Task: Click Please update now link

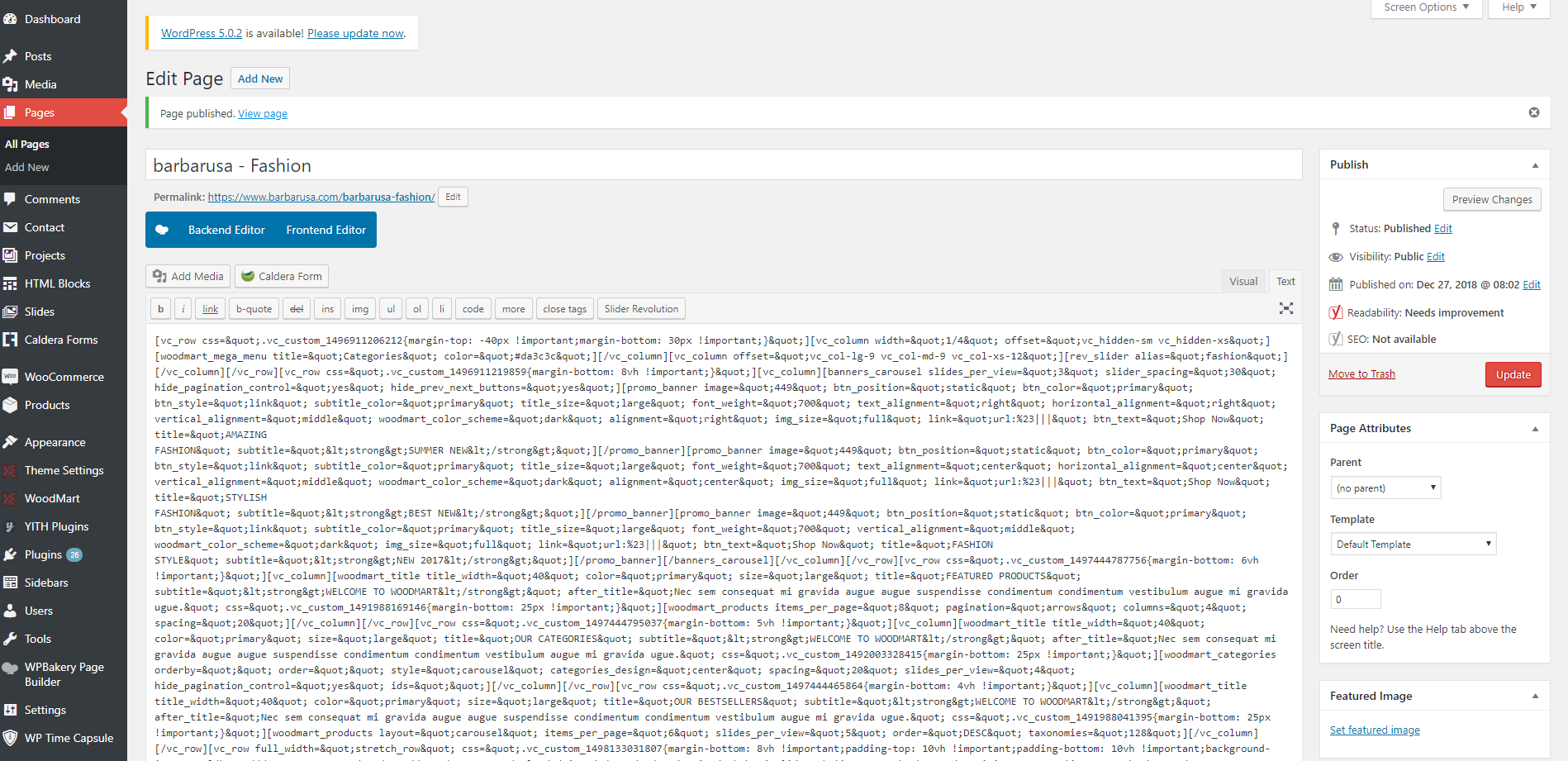Action: (x=355, y=33)
